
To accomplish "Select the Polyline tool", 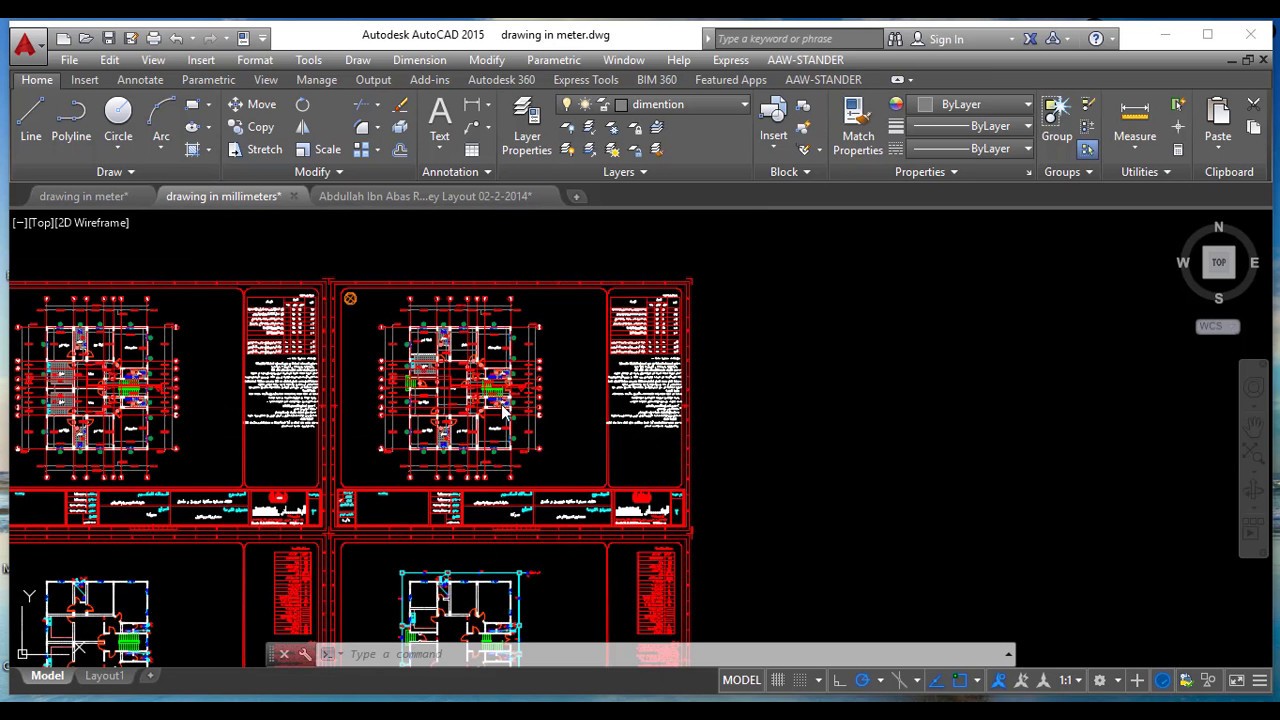I will point(71,121).
